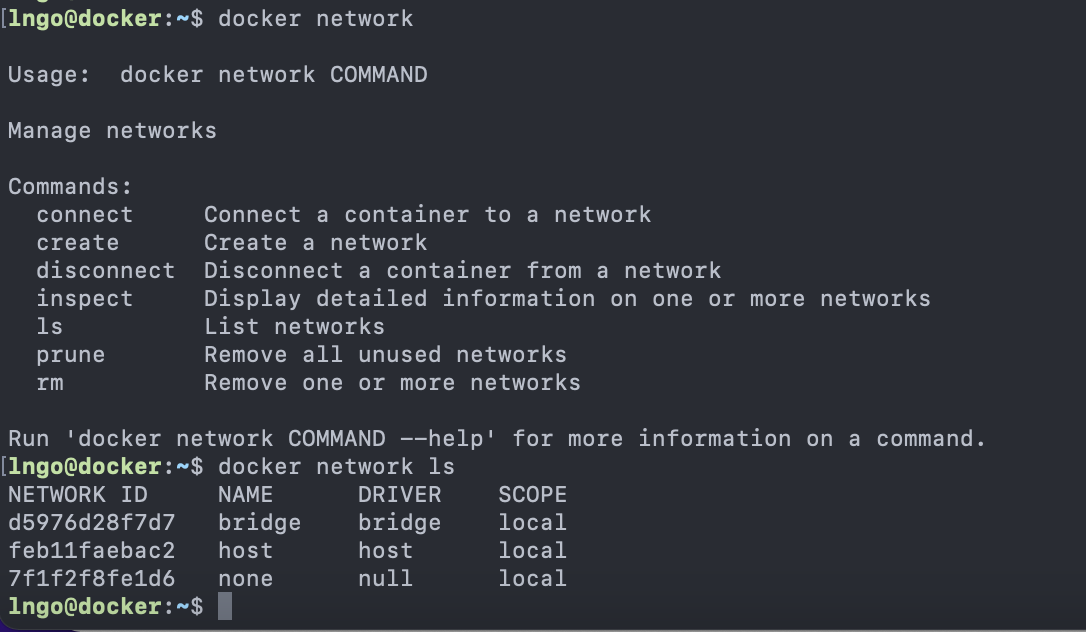Click the "connect" command in the list
1086x632 pixels.
point(85,215)
